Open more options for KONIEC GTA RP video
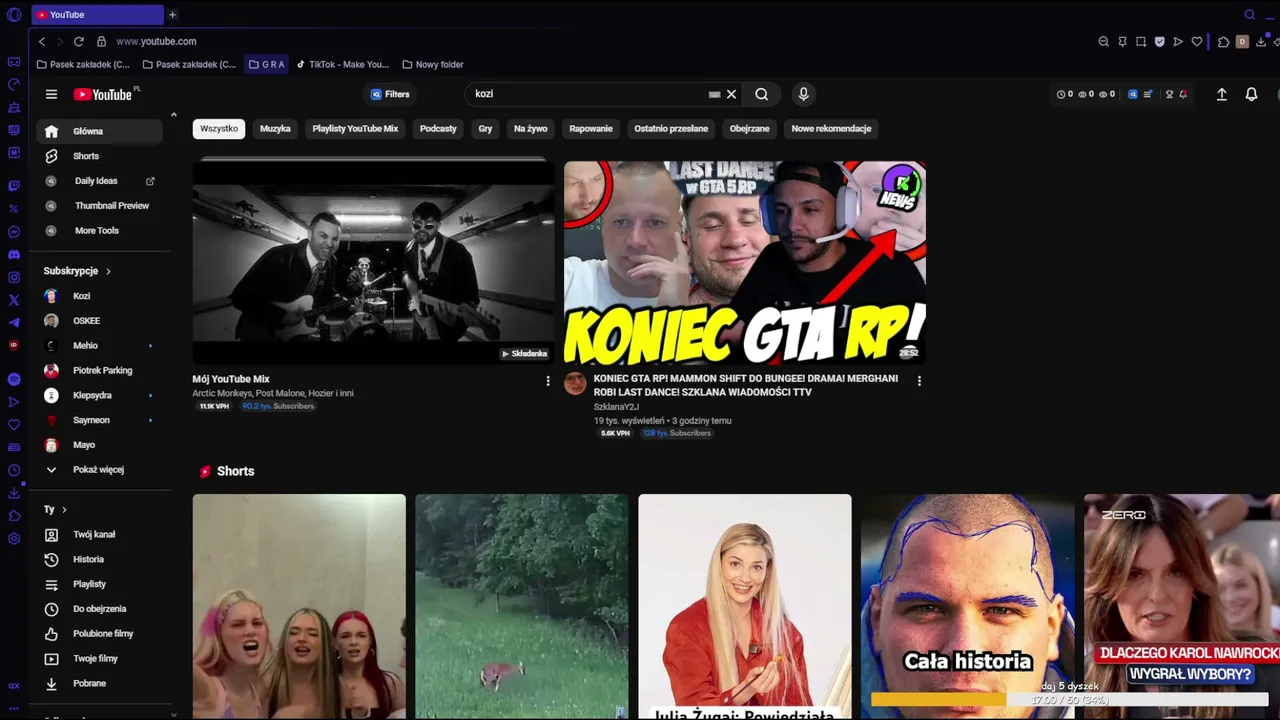The width and height of the screenshot is (1280, 720). (919, 381)
